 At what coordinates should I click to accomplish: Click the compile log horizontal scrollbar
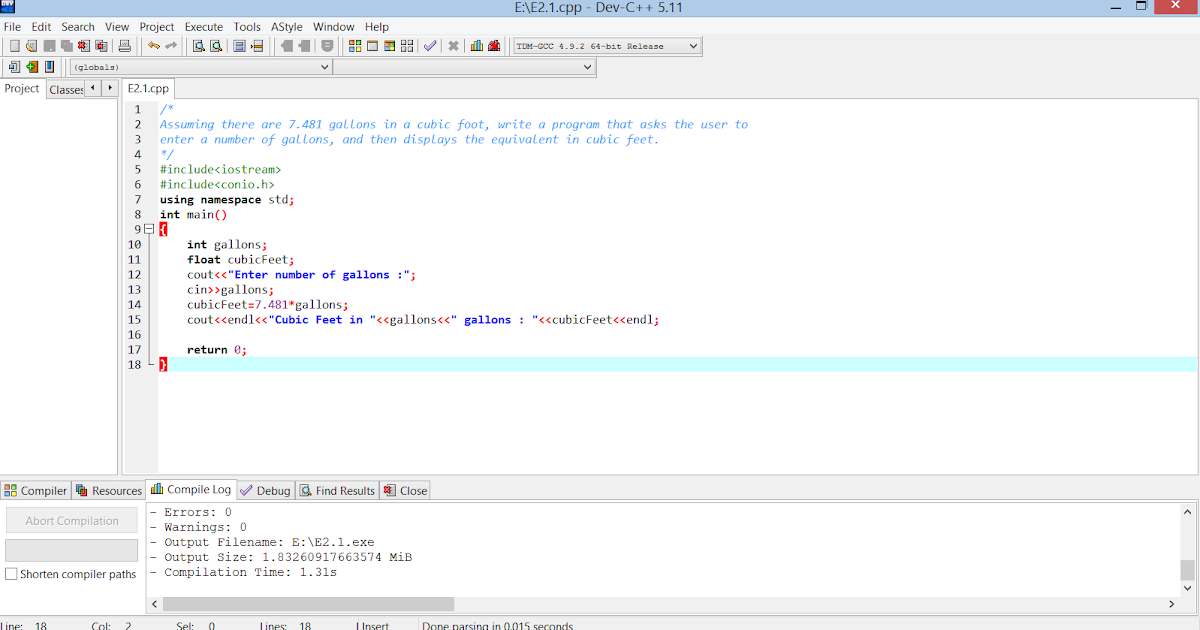(x=308, y=604)
